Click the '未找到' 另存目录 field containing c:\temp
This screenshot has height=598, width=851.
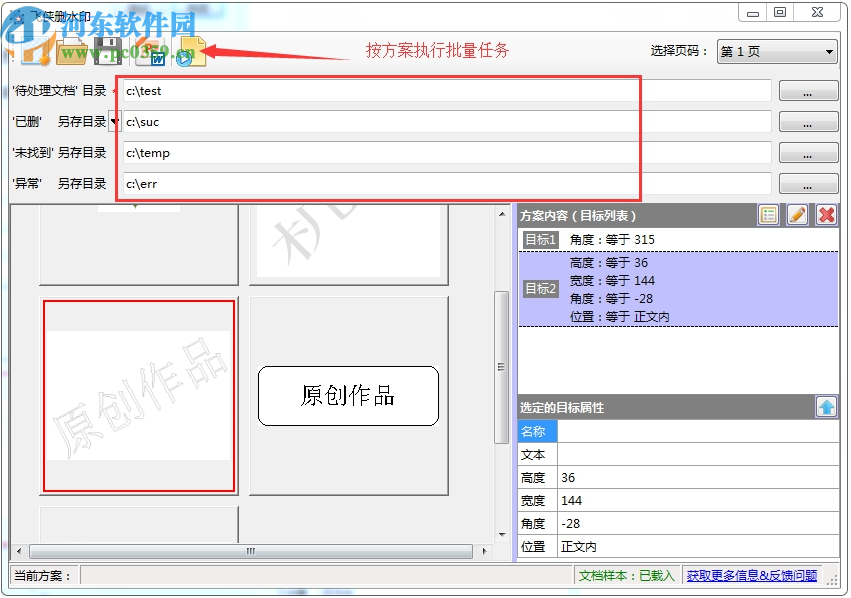(447, 152)
